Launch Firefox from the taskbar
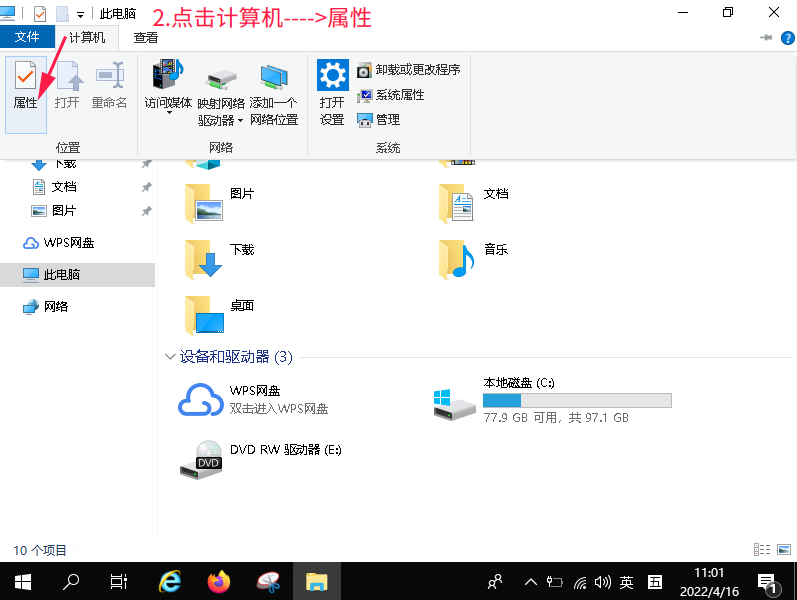This screenshot has height=600, width=797. pyautogui.click(x=219, y=581)
